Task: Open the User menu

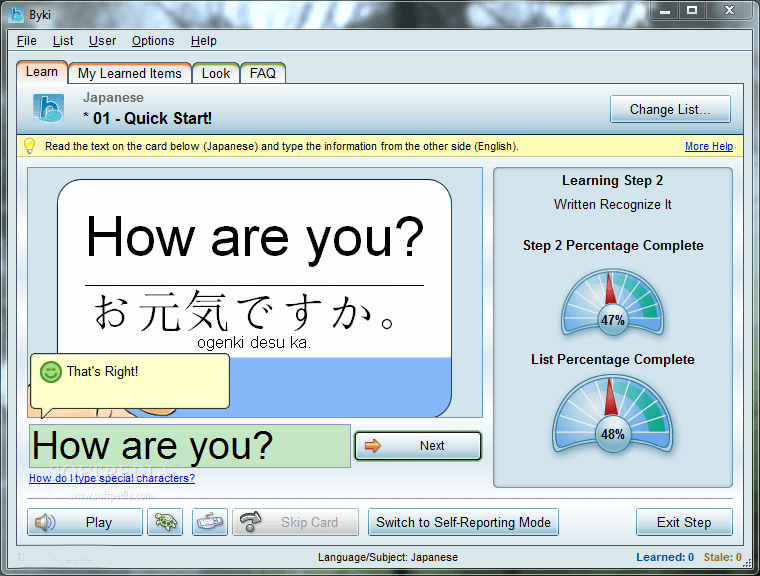Action: [x=102, y=41]
